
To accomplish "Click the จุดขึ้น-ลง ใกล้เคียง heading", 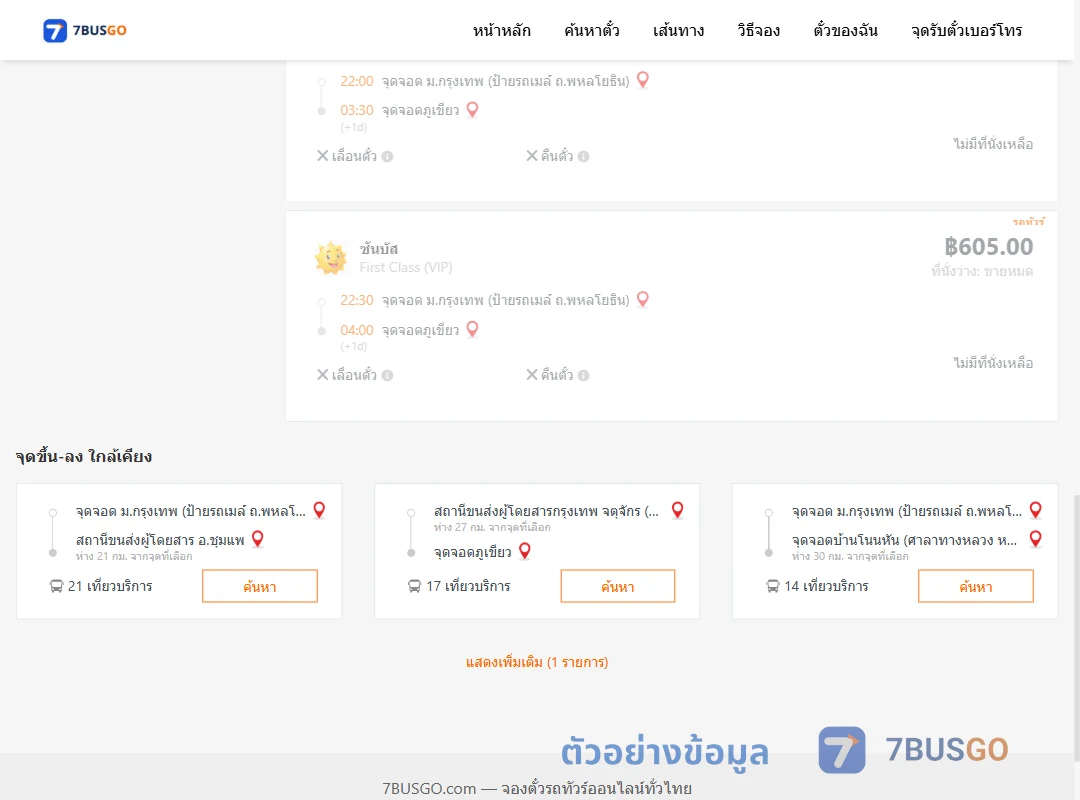I will 84,456.
